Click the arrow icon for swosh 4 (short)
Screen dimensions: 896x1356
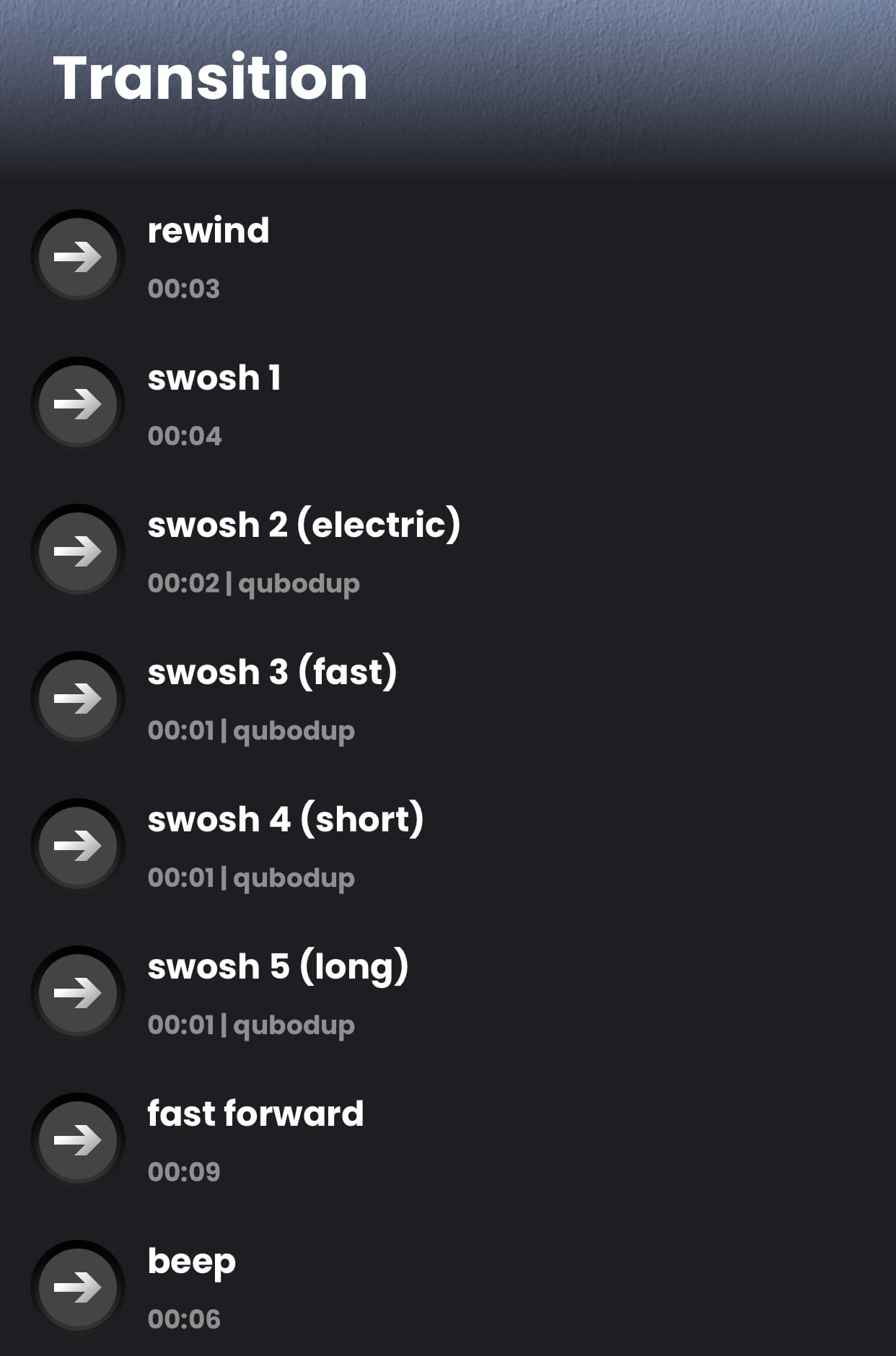click(78, 846)
